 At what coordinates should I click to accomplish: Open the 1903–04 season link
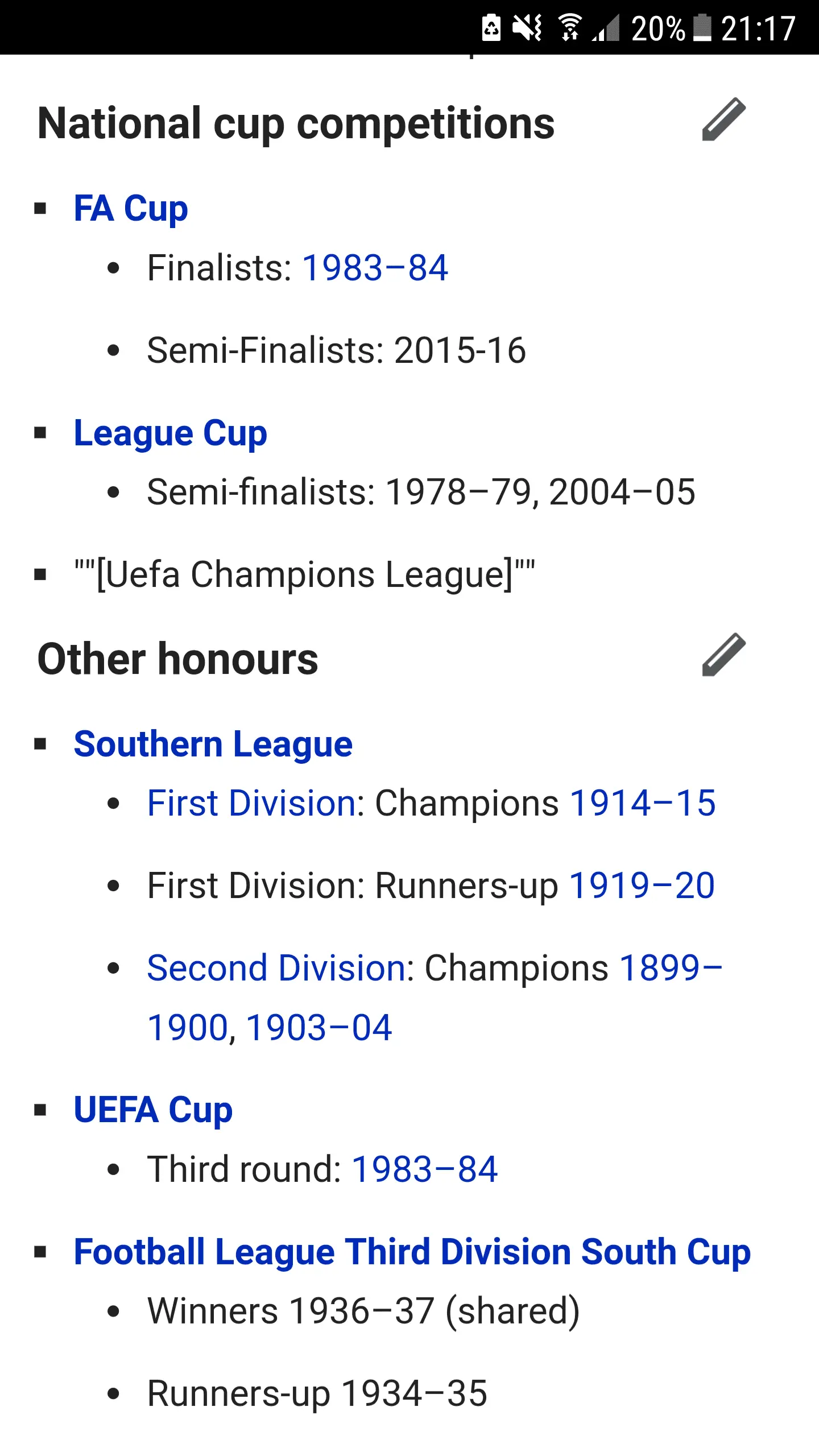click(319, 1028)
